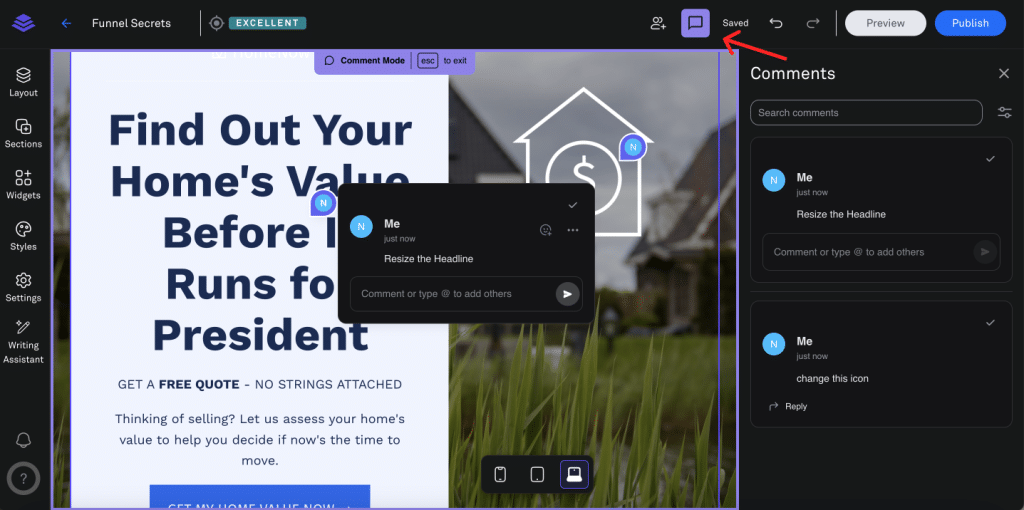Open the Writing Assistant
Viewport: 1024px width, 510px height.
(x=23, y=342)
